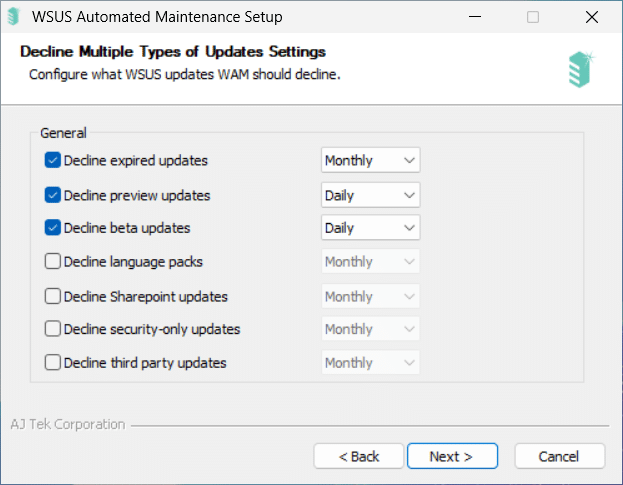The width and height of the screenshot is (623, 485).
Task: Cancel the setup wizard
Action: 559,456
